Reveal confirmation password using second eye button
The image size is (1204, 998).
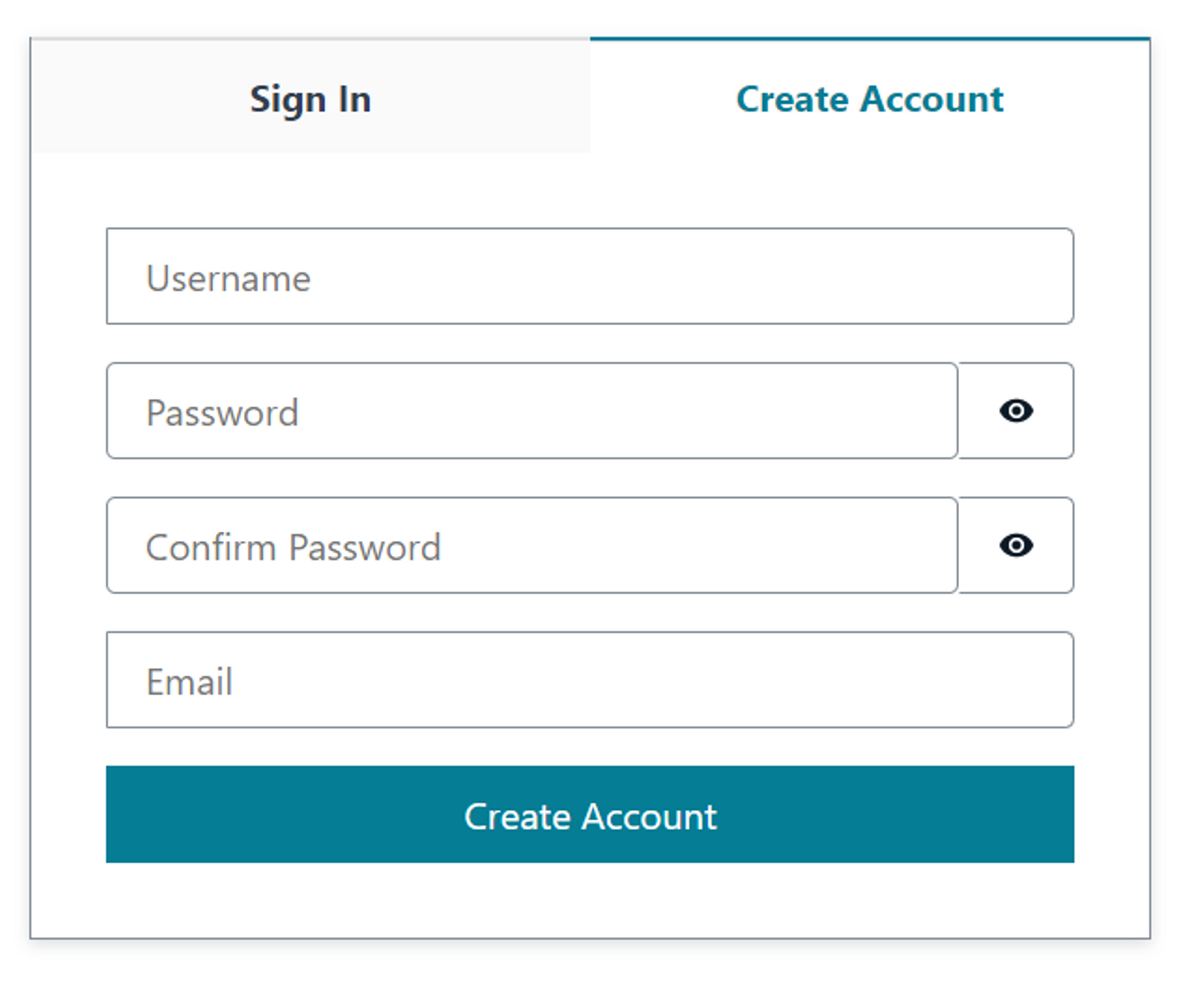pyautogui.click(x=1016, y=545)
